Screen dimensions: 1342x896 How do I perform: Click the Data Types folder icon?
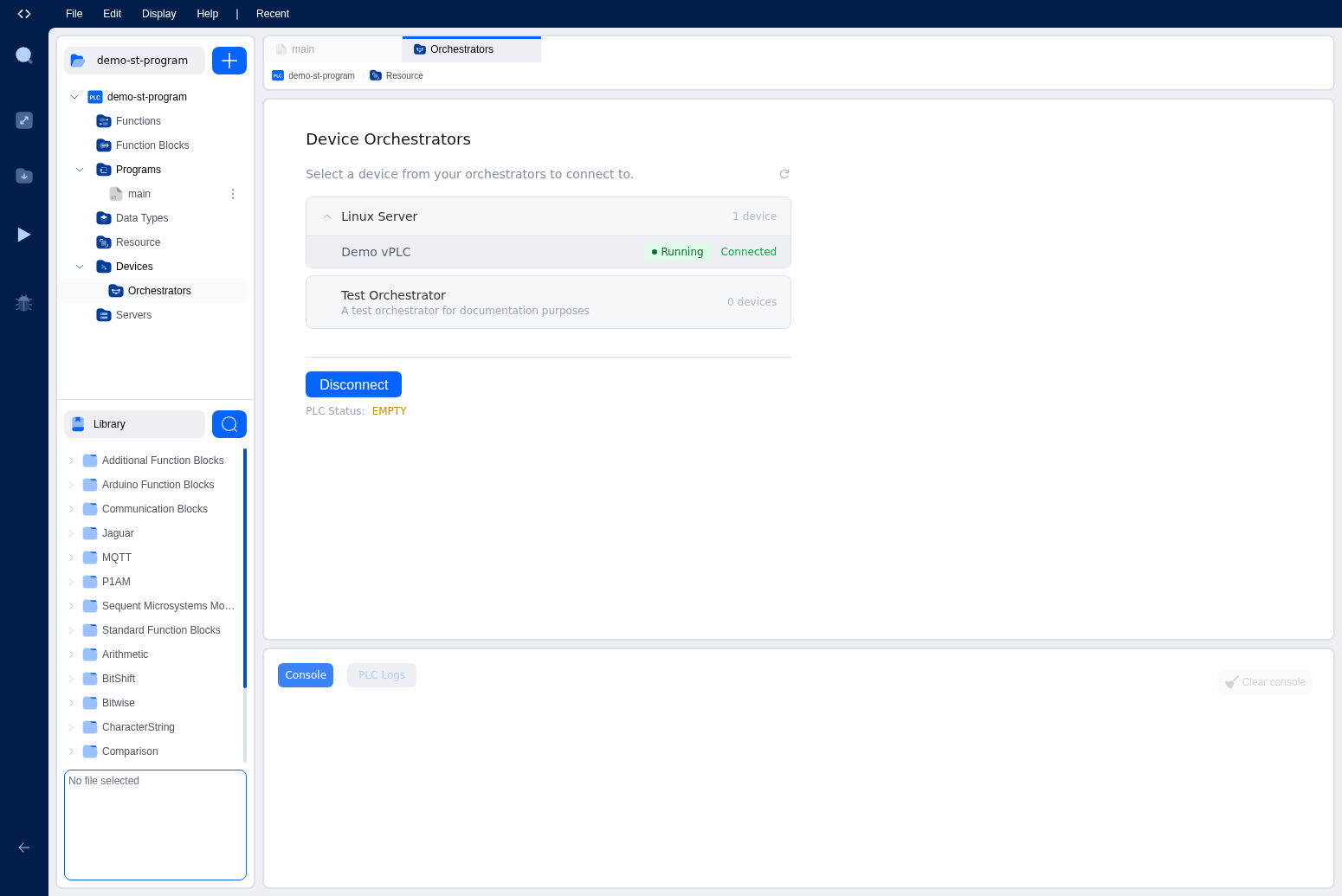(x=104, y=218)
